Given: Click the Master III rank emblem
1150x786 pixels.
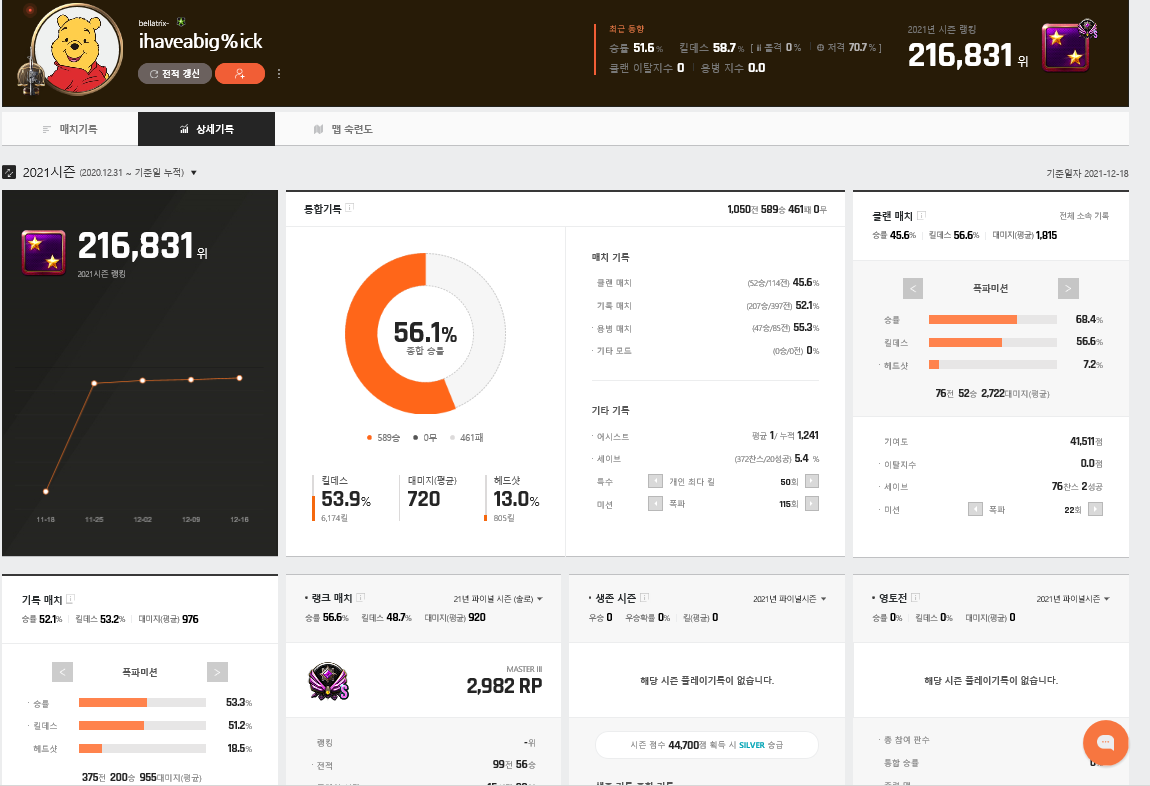Looking at the screenshot, I should pos(327,680).
